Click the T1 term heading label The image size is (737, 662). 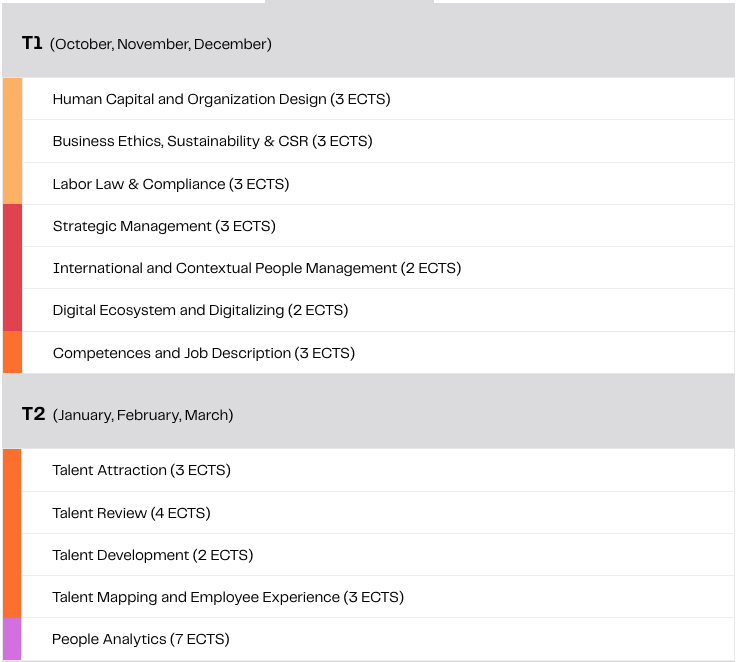click(32, 43)
